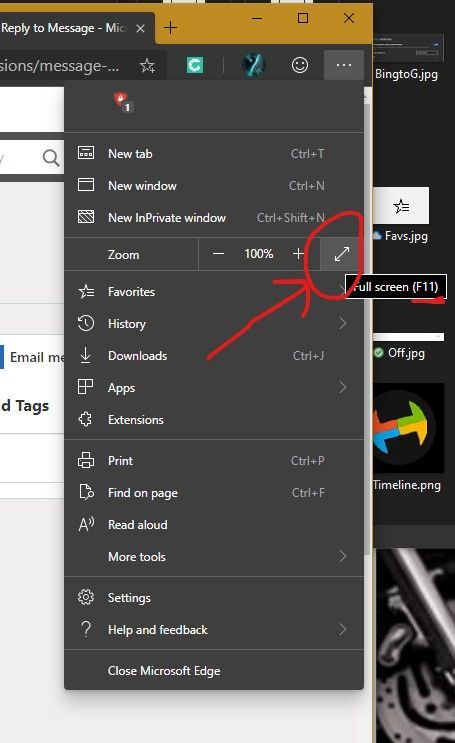Viewport: 455px width, 743px height.
Task: Expand the Apps submenu arrow
Action: (343, 387)
